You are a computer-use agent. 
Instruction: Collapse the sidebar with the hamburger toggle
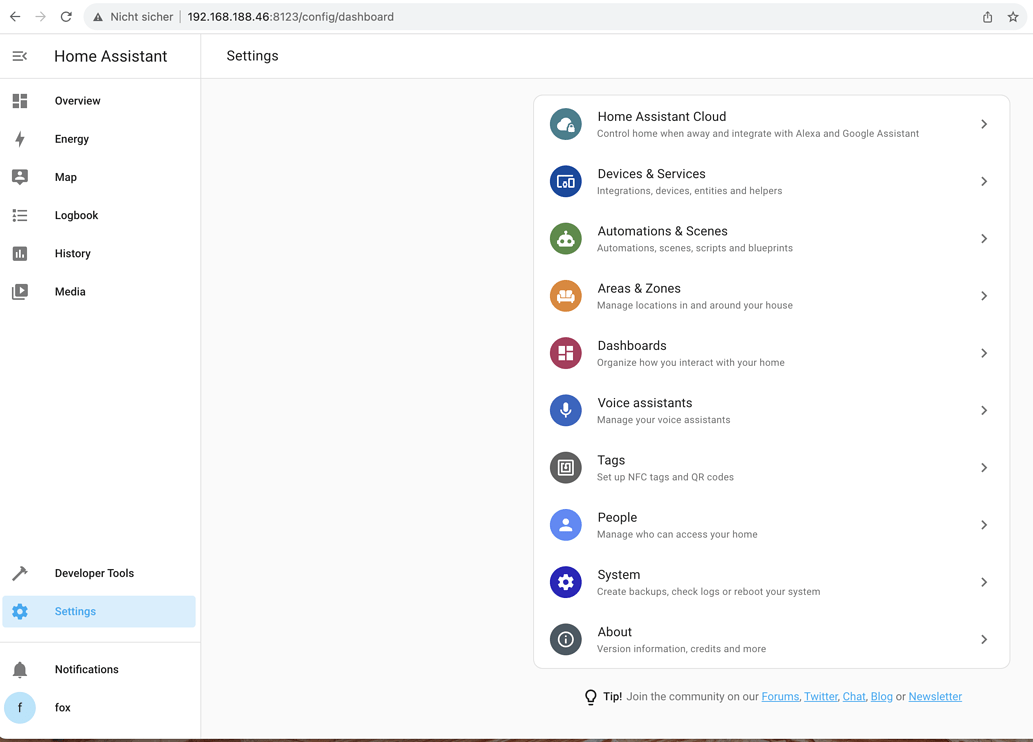(19, 56)
